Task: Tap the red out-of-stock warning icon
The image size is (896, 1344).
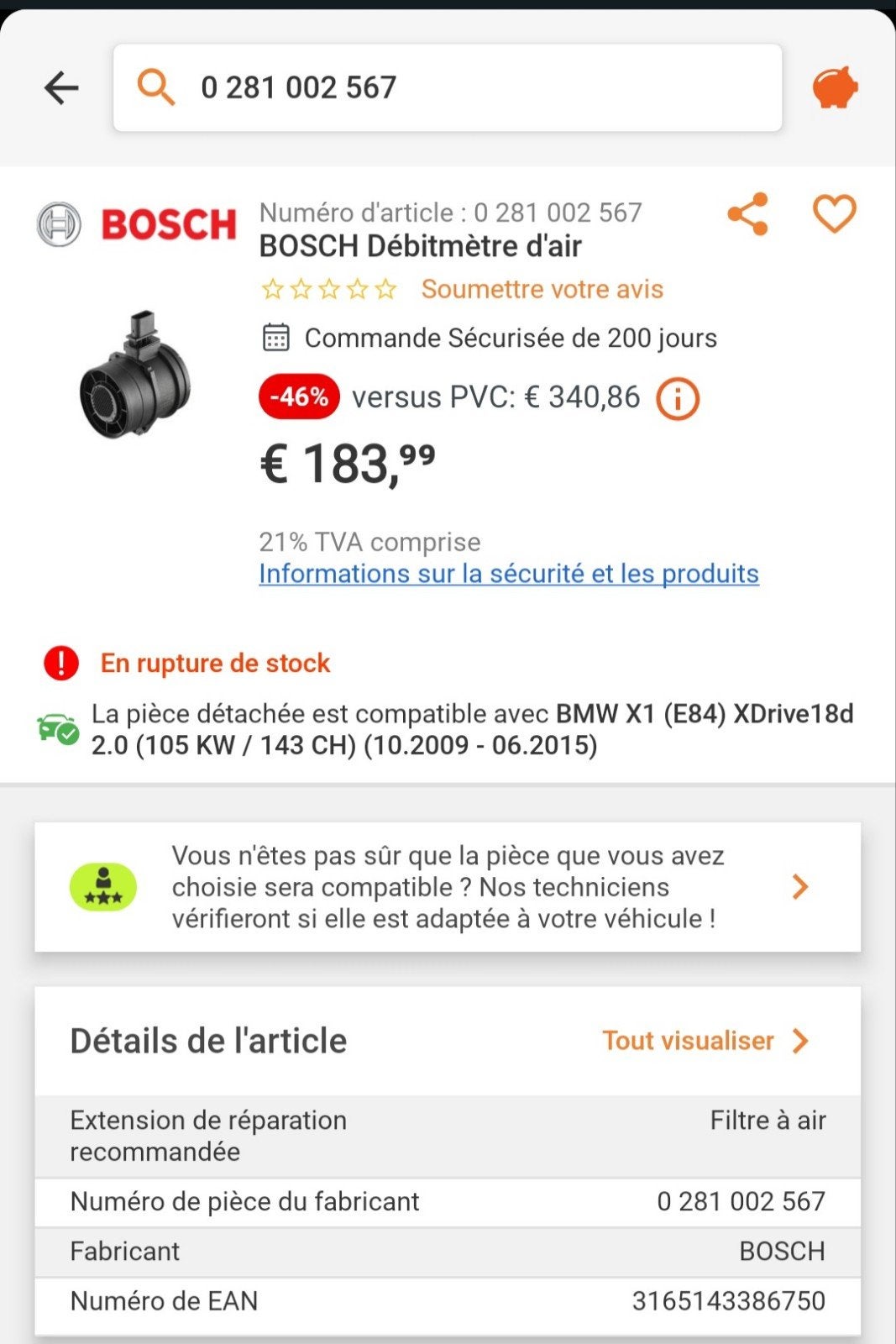Action: pos(60,663)
